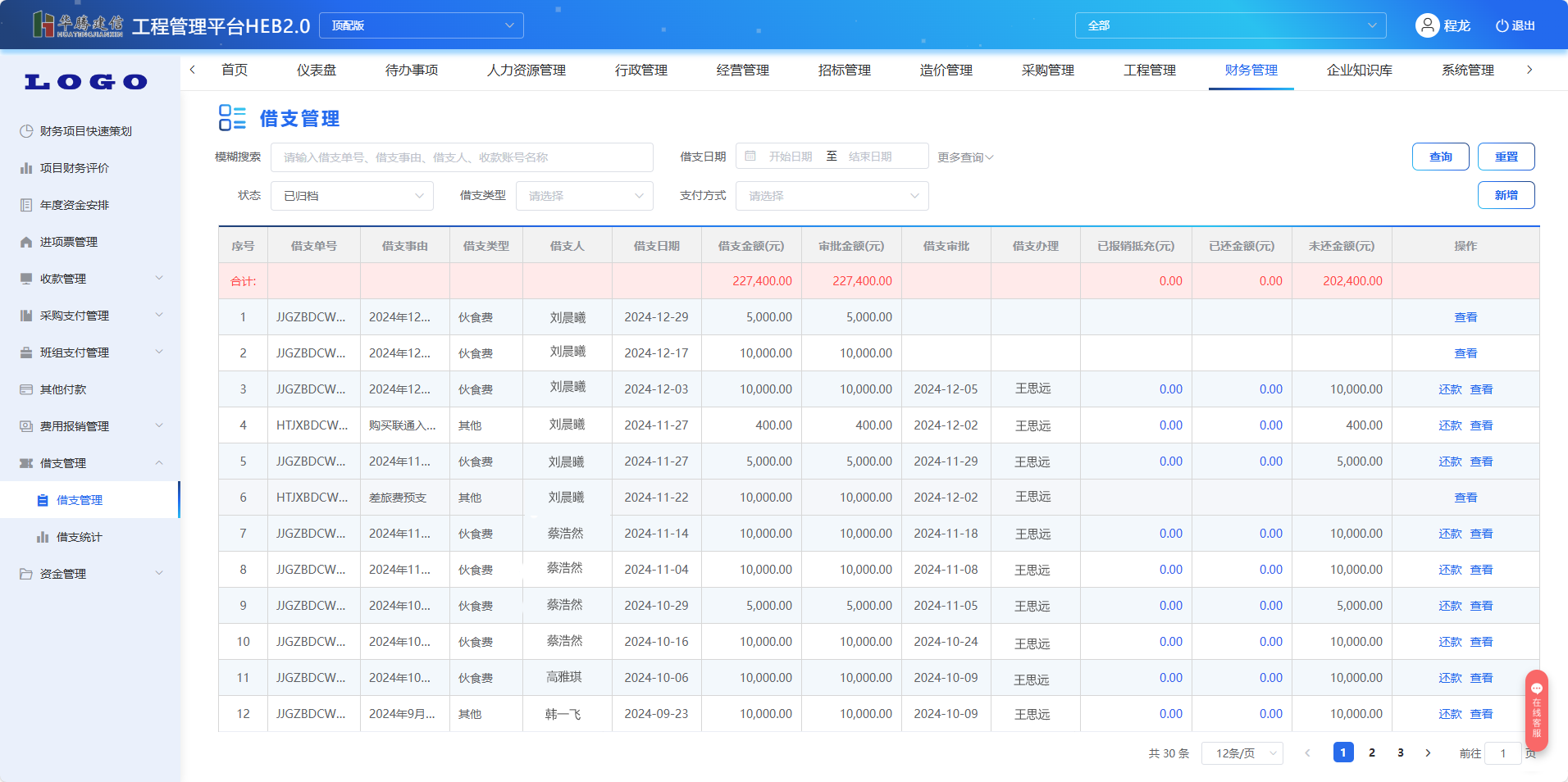Expand 更多查询 options
This screenshot has height=782, width=1568.
click(965, 157)
